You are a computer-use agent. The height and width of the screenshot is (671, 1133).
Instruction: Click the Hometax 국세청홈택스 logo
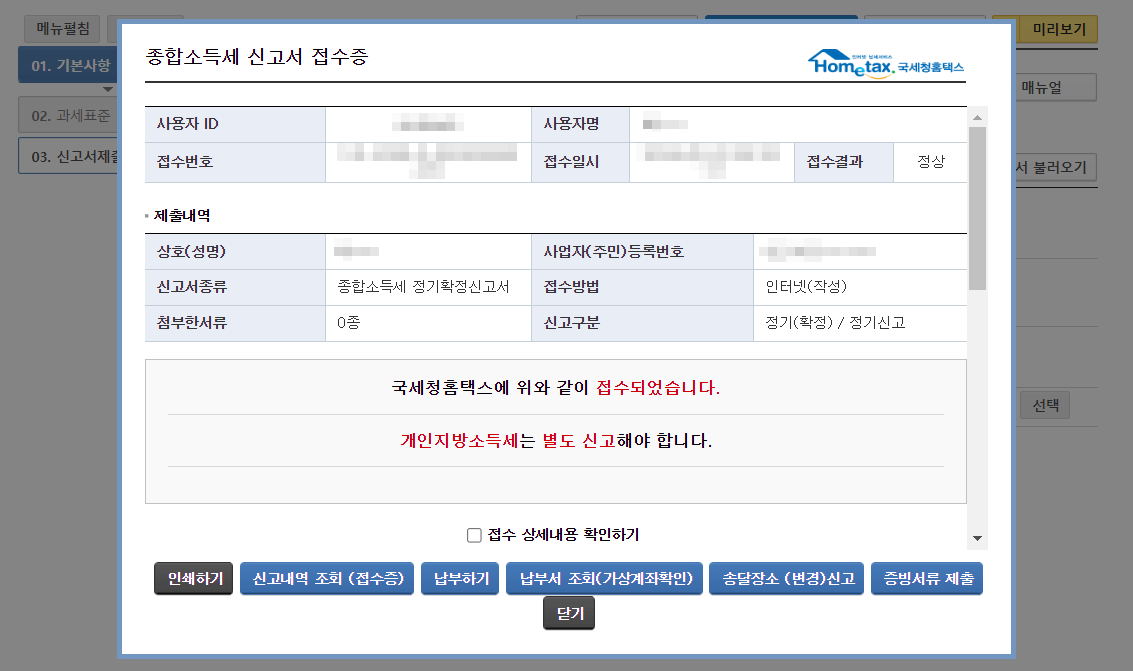[x=885, y=61]
